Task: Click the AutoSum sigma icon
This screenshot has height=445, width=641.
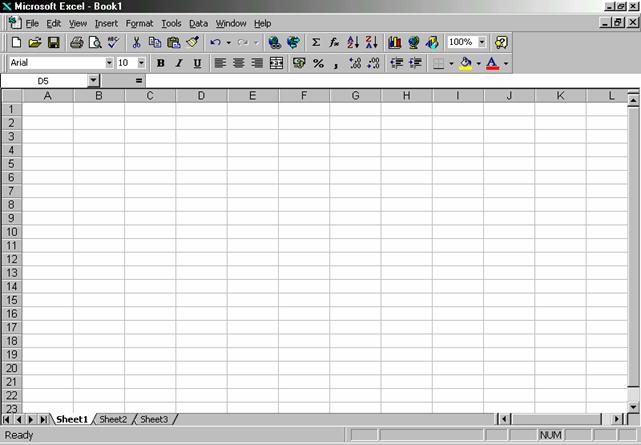Action: tap(316, 43)
